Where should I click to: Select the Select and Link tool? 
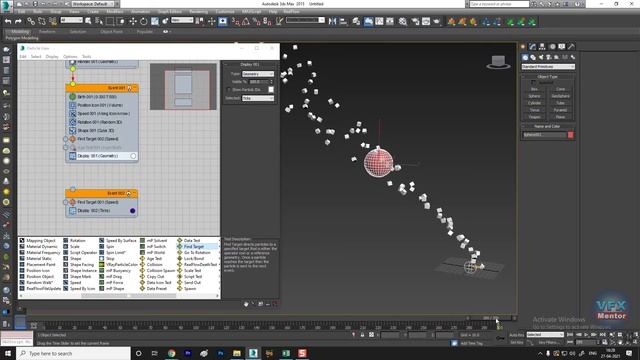tap(31, 21)
